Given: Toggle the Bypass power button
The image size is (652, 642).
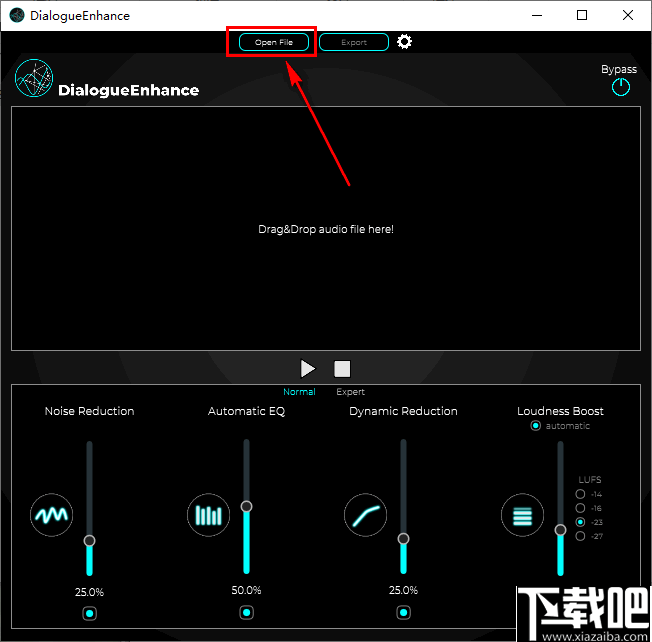Looking at the screenshot, I should pyautogui.click(x=620, y=87).
